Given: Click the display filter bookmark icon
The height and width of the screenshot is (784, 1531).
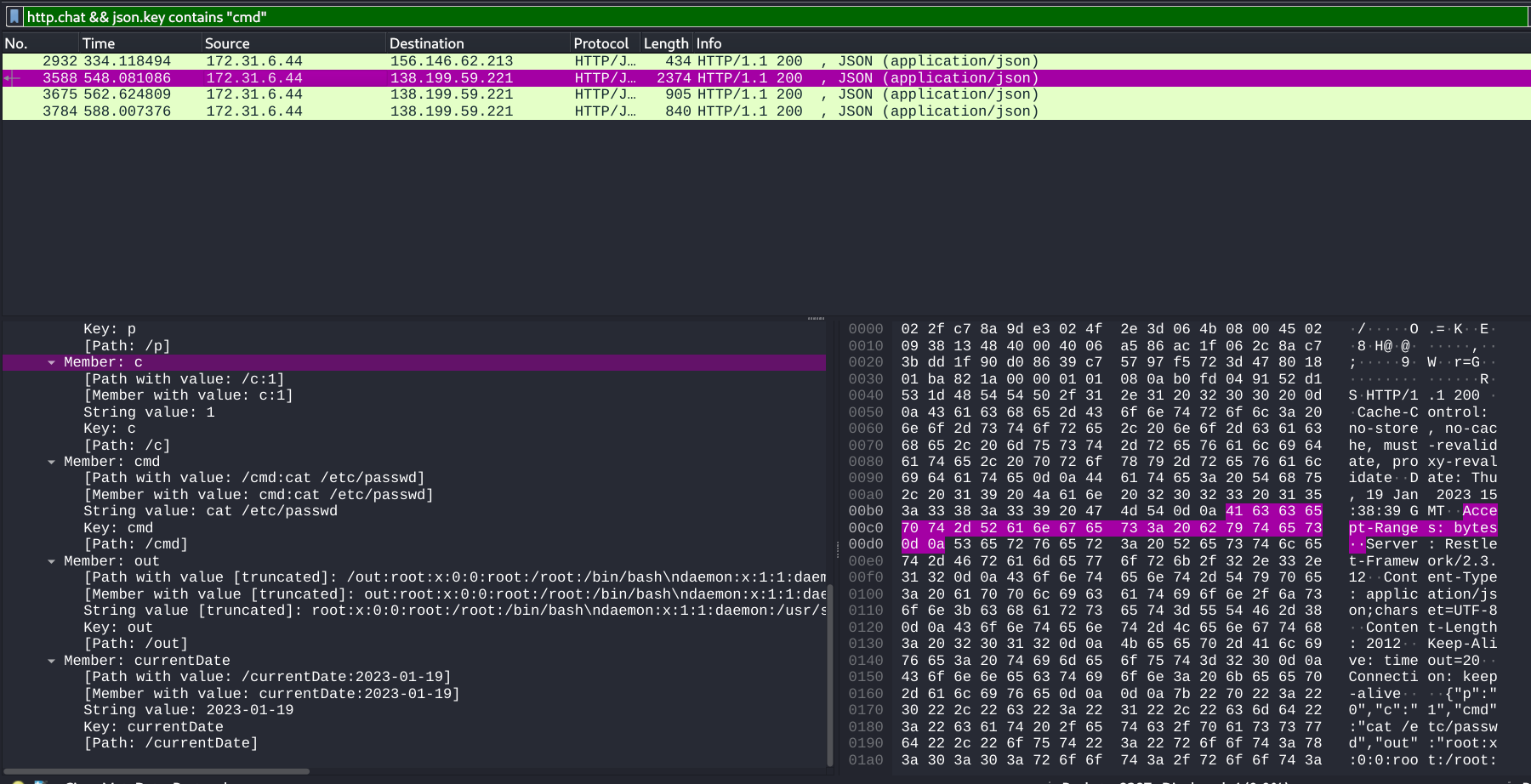Looking at the screenshot, I should 14,16.
